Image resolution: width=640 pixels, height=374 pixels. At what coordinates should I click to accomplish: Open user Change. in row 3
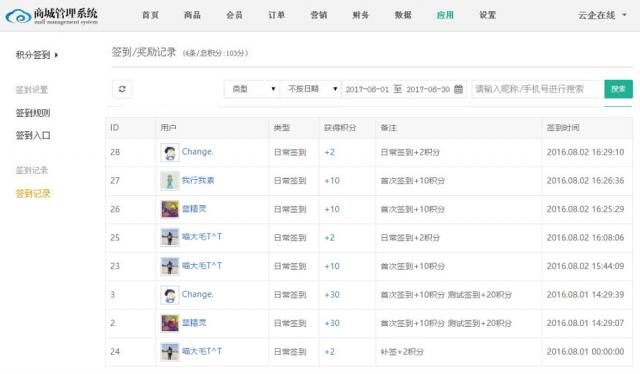coord(198,294)
